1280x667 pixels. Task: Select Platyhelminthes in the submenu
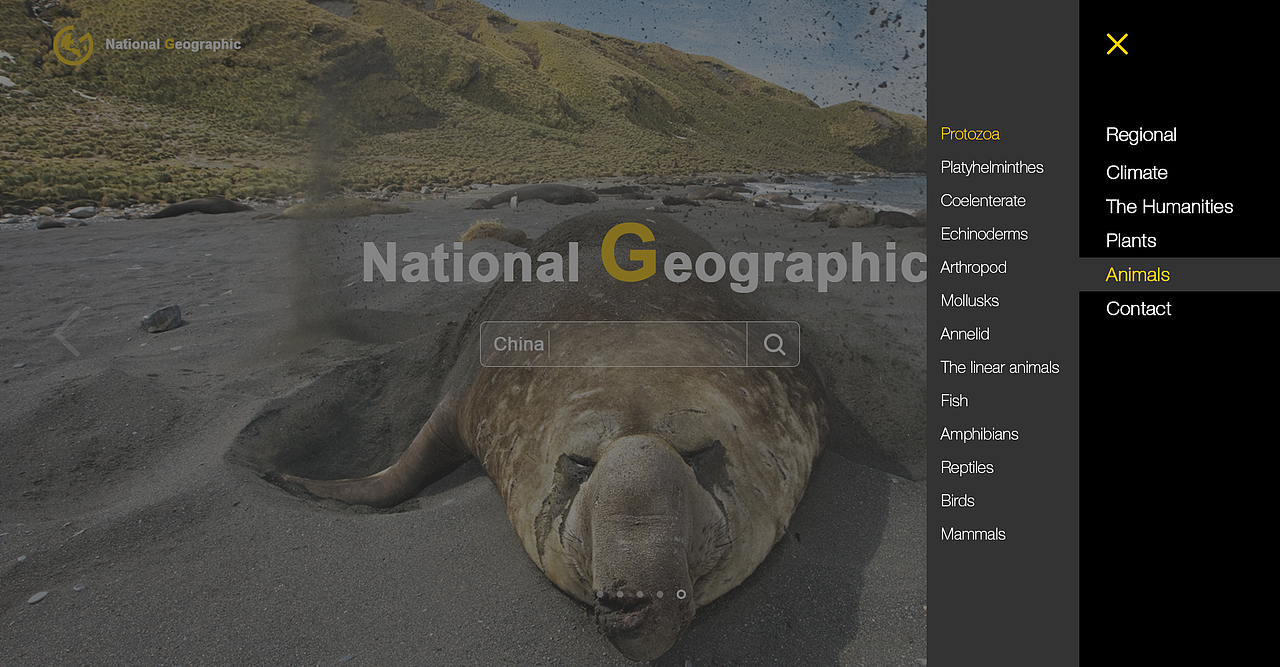992,167
